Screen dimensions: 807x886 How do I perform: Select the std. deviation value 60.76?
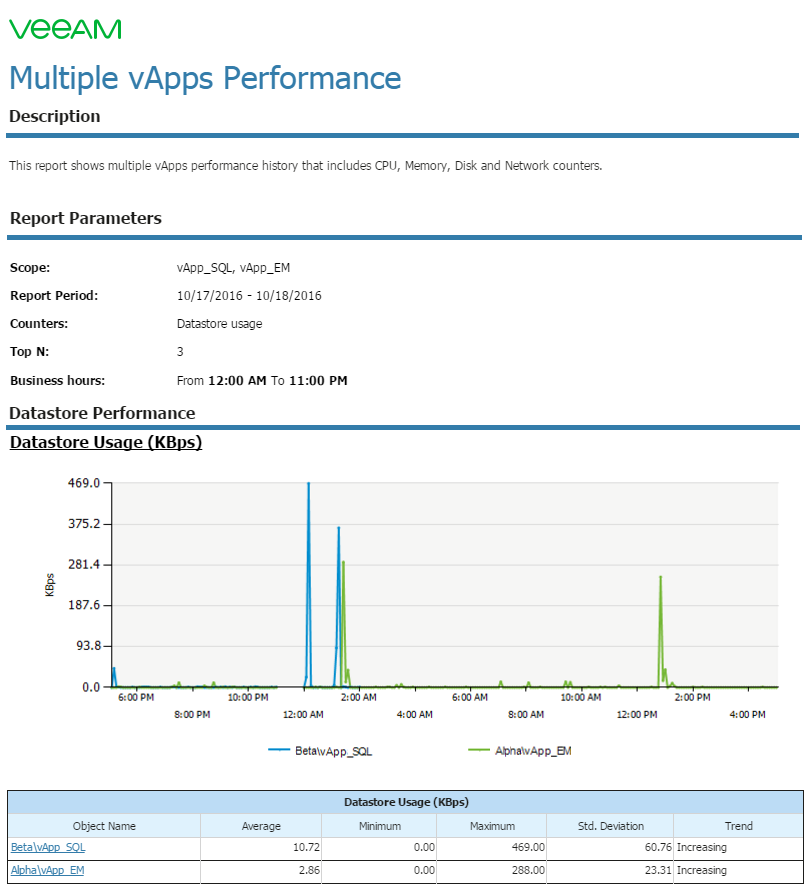(658, 848)
